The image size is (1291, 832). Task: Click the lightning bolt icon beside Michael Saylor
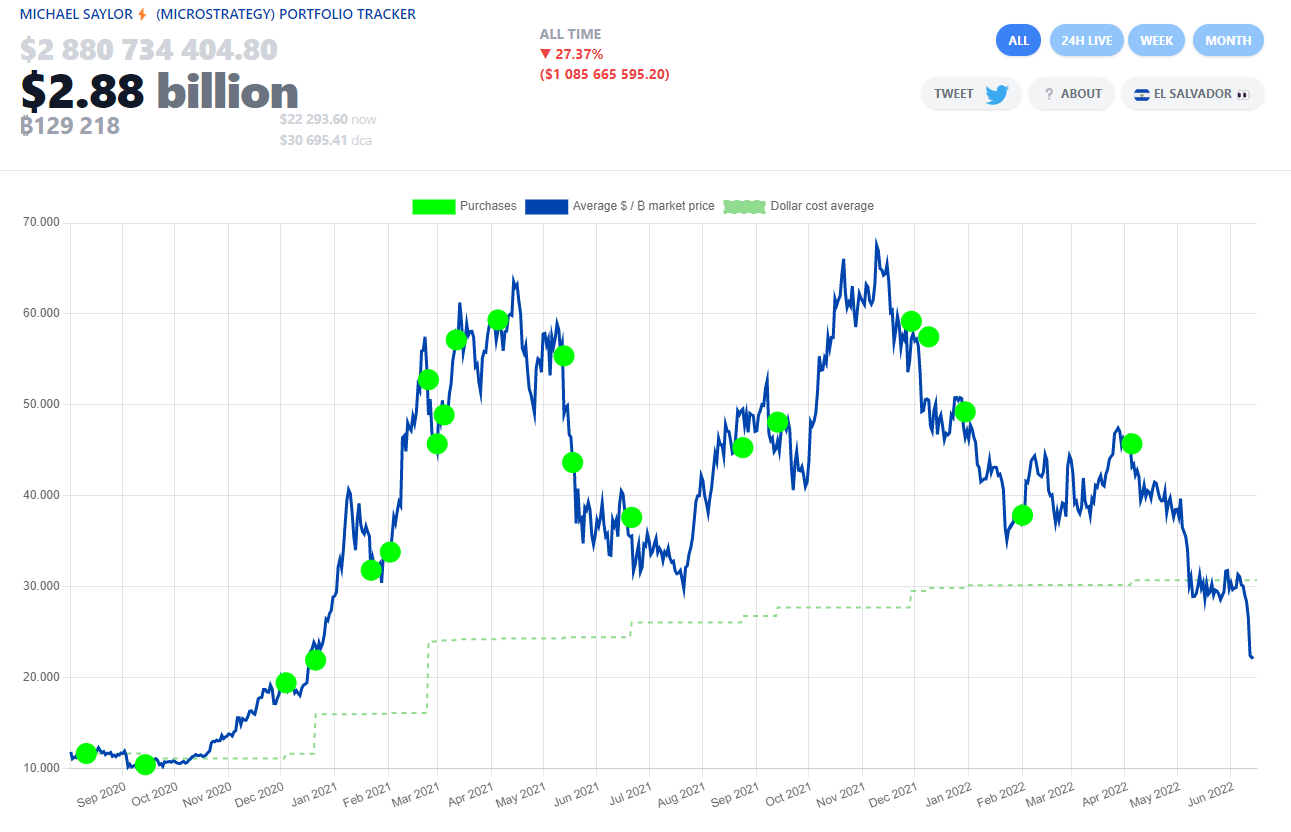tap(142, 15)
